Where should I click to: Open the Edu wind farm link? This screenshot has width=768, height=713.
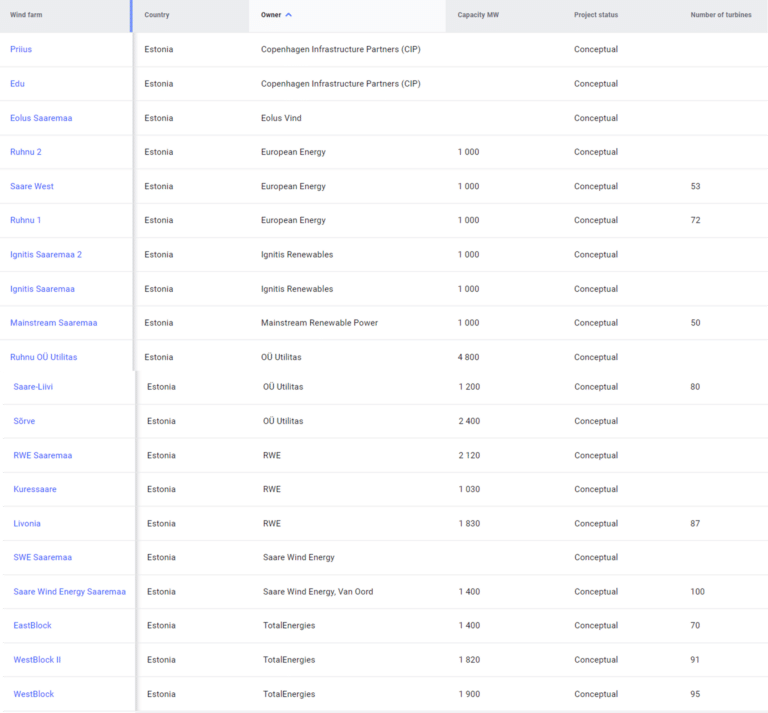pyautogui.click(x=17, y=84)
